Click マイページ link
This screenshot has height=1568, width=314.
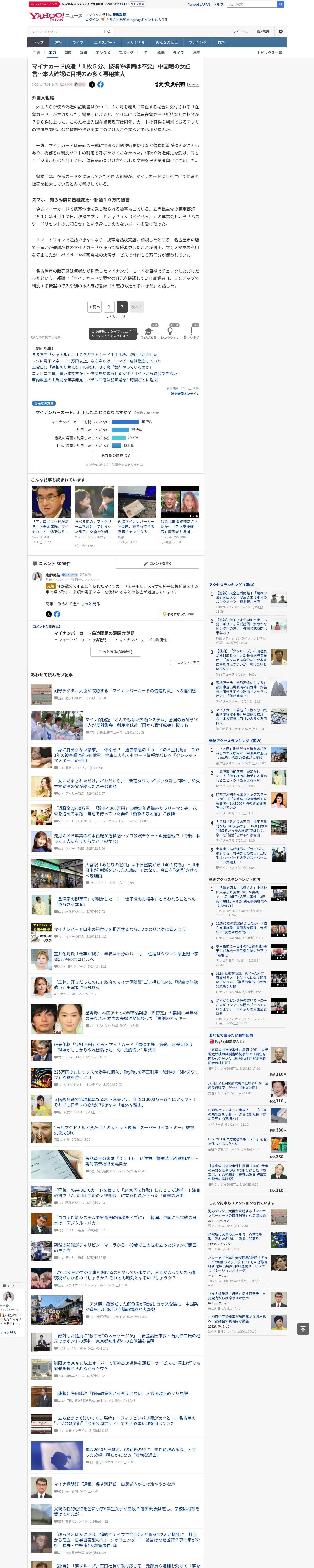click(x=240, y=32)
